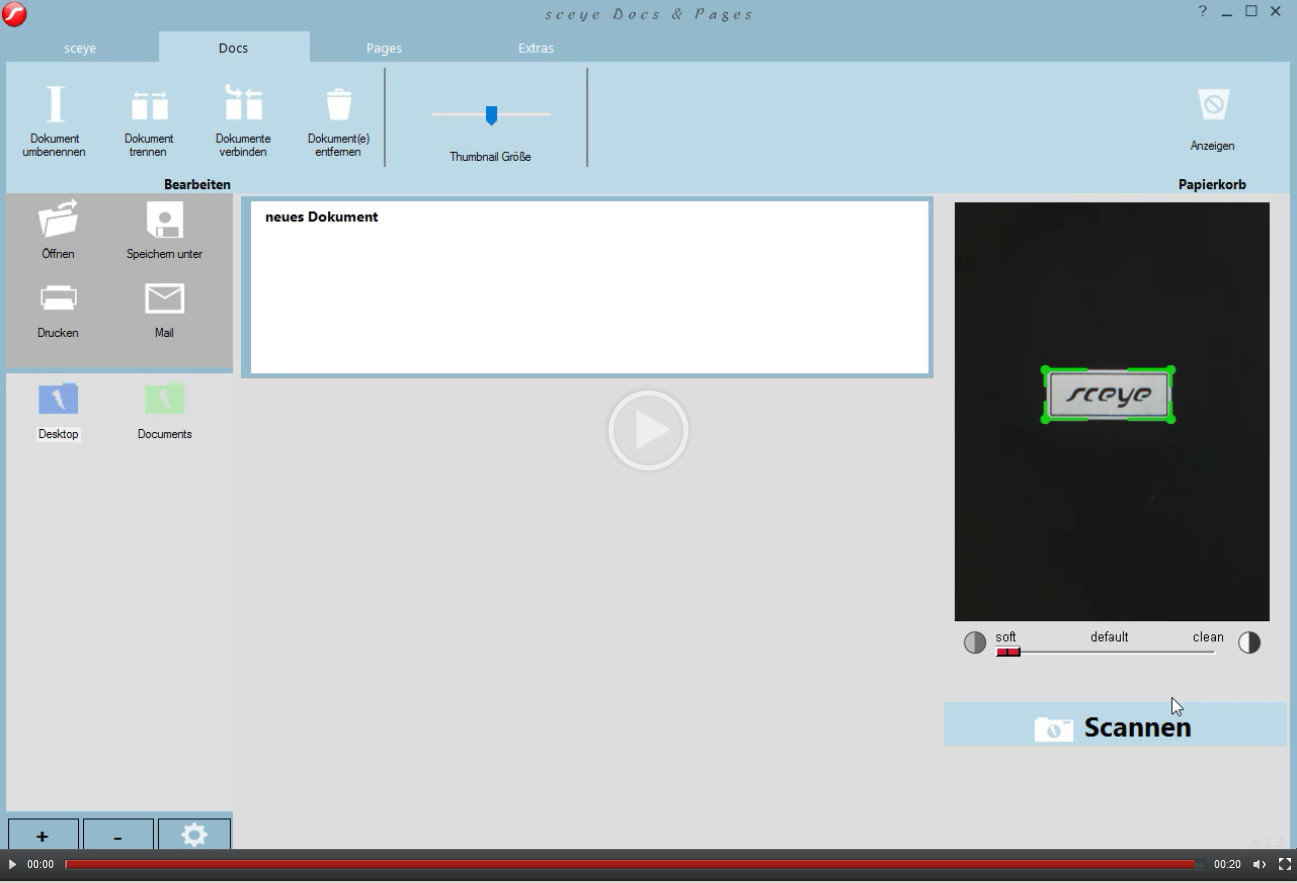
Task: Click the clean contrast half-circle icon
Action: 1249,642
